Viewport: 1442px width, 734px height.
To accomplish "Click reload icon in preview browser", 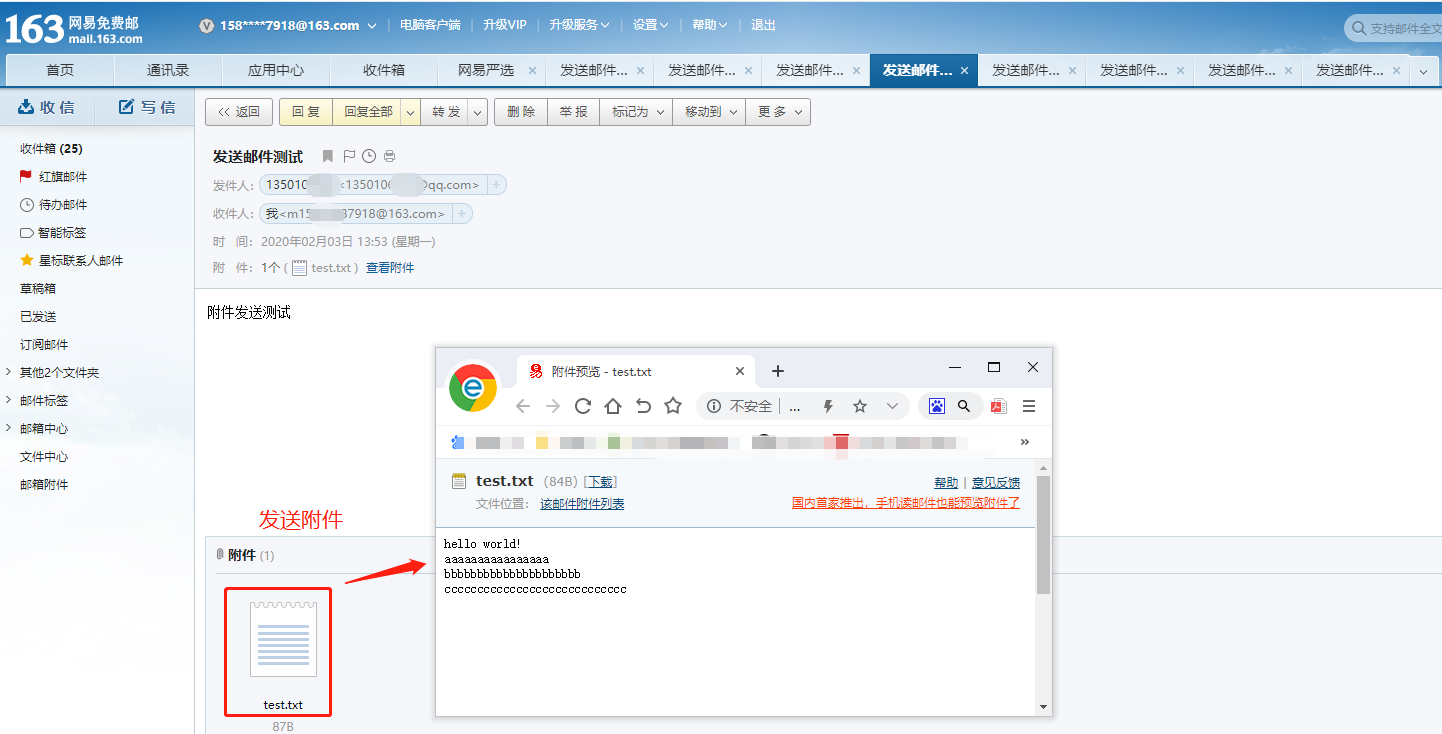I will [583, 406].
